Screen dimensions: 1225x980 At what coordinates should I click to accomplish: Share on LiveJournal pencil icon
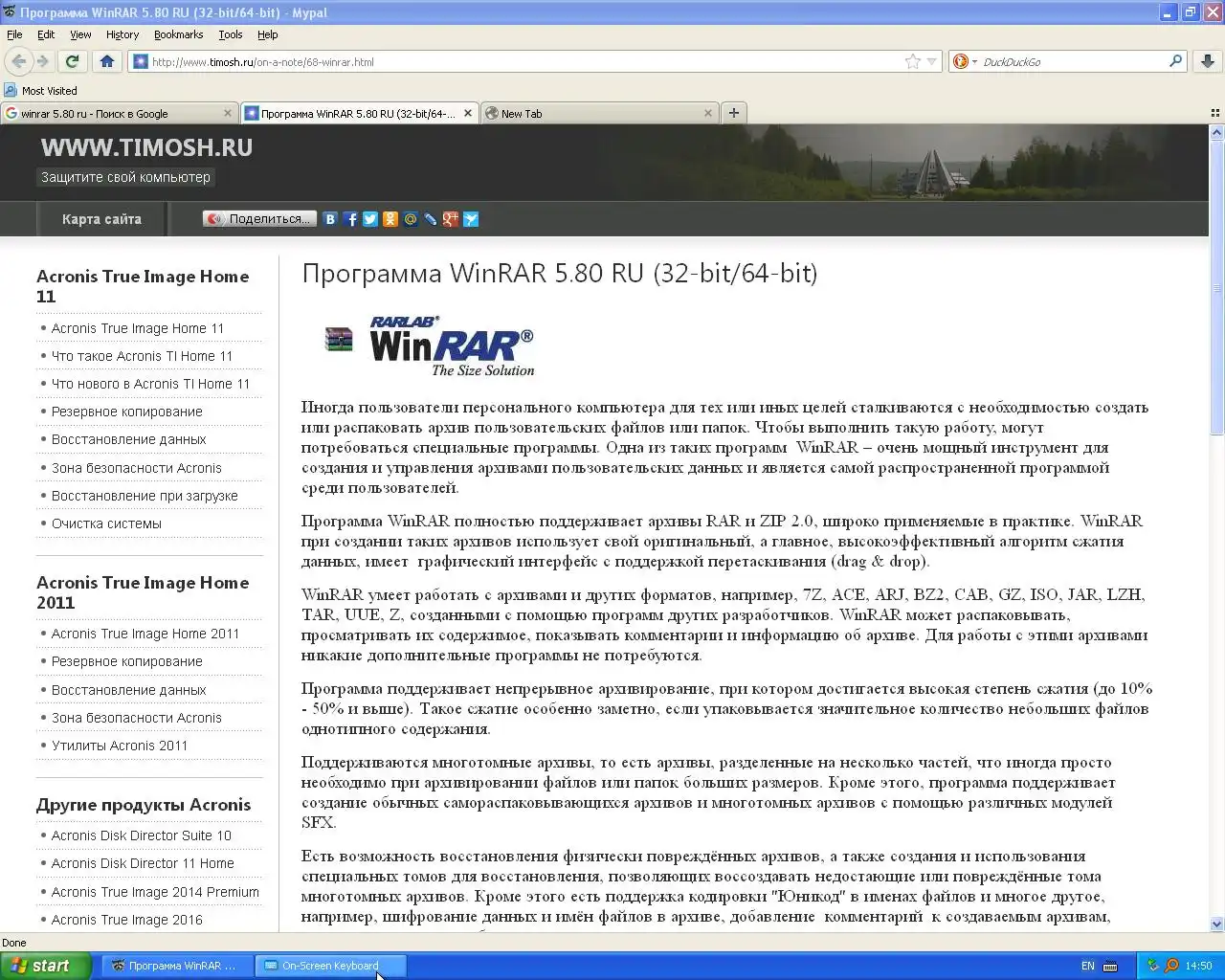(431, 219)
